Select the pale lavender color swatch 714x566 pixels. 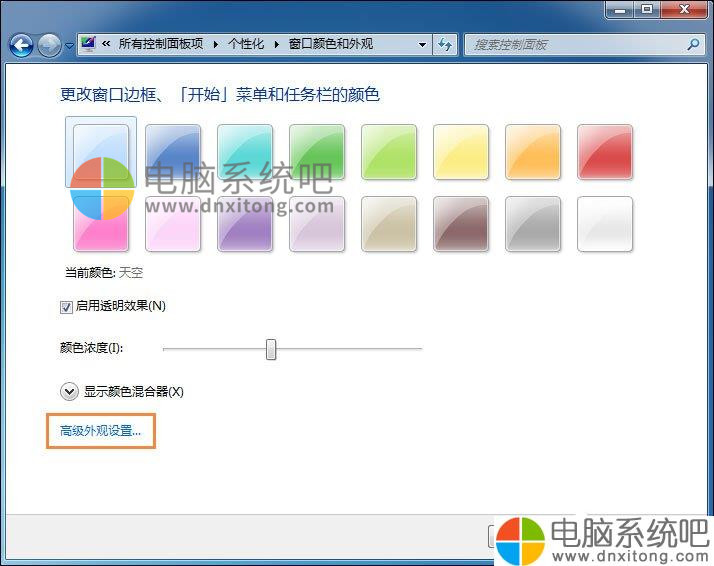tap(317, 224)
